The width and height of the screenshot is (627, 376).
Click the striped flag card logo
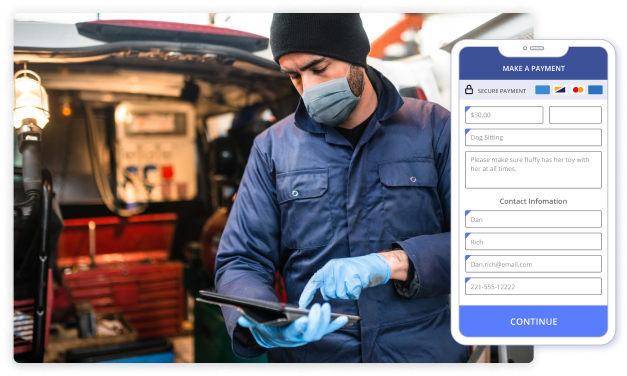tap(560, 90)
